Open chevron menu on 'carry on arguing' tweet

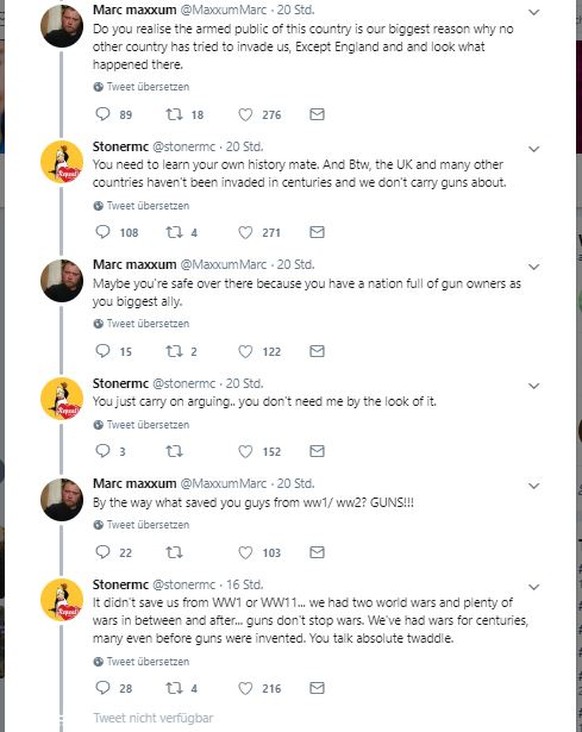pos(534,386)
